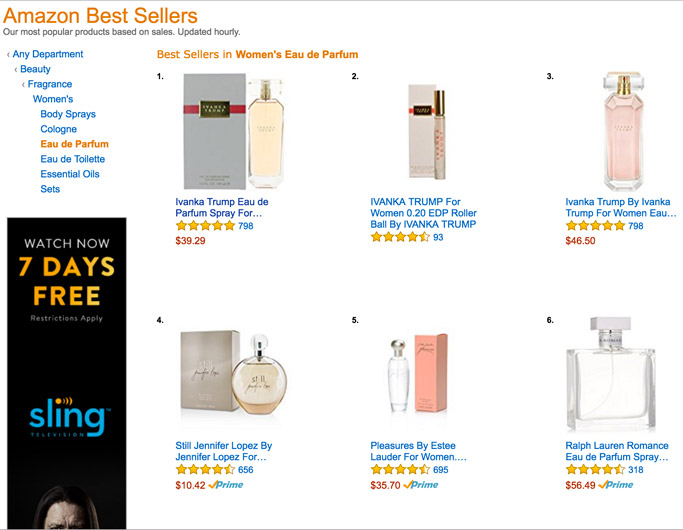Click star rating of Ivanka Trump Eau de Parfum Spray
Screen dimensions: 683x530
click(x=205, y=226)
